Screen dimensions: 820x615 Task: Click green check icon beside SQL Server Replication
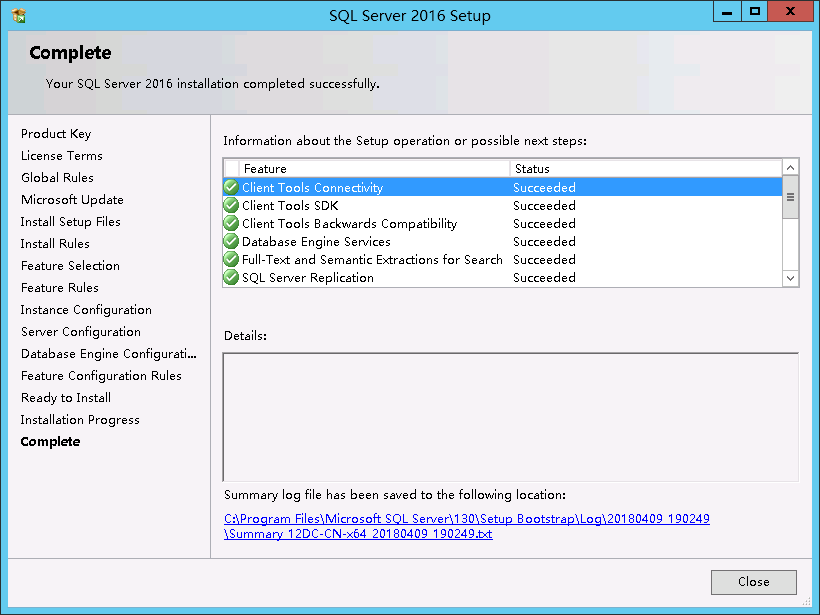click(x=231, y=278)
